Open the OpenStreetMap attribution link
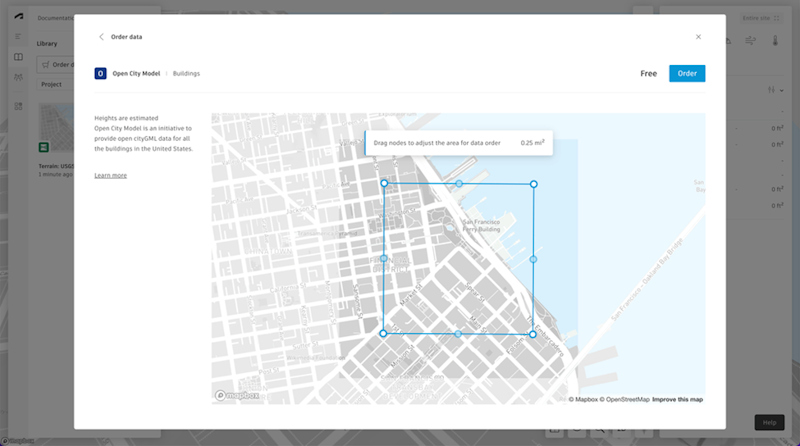The height and width of the screenshot is (446, 800). click(x=624, y=400)
